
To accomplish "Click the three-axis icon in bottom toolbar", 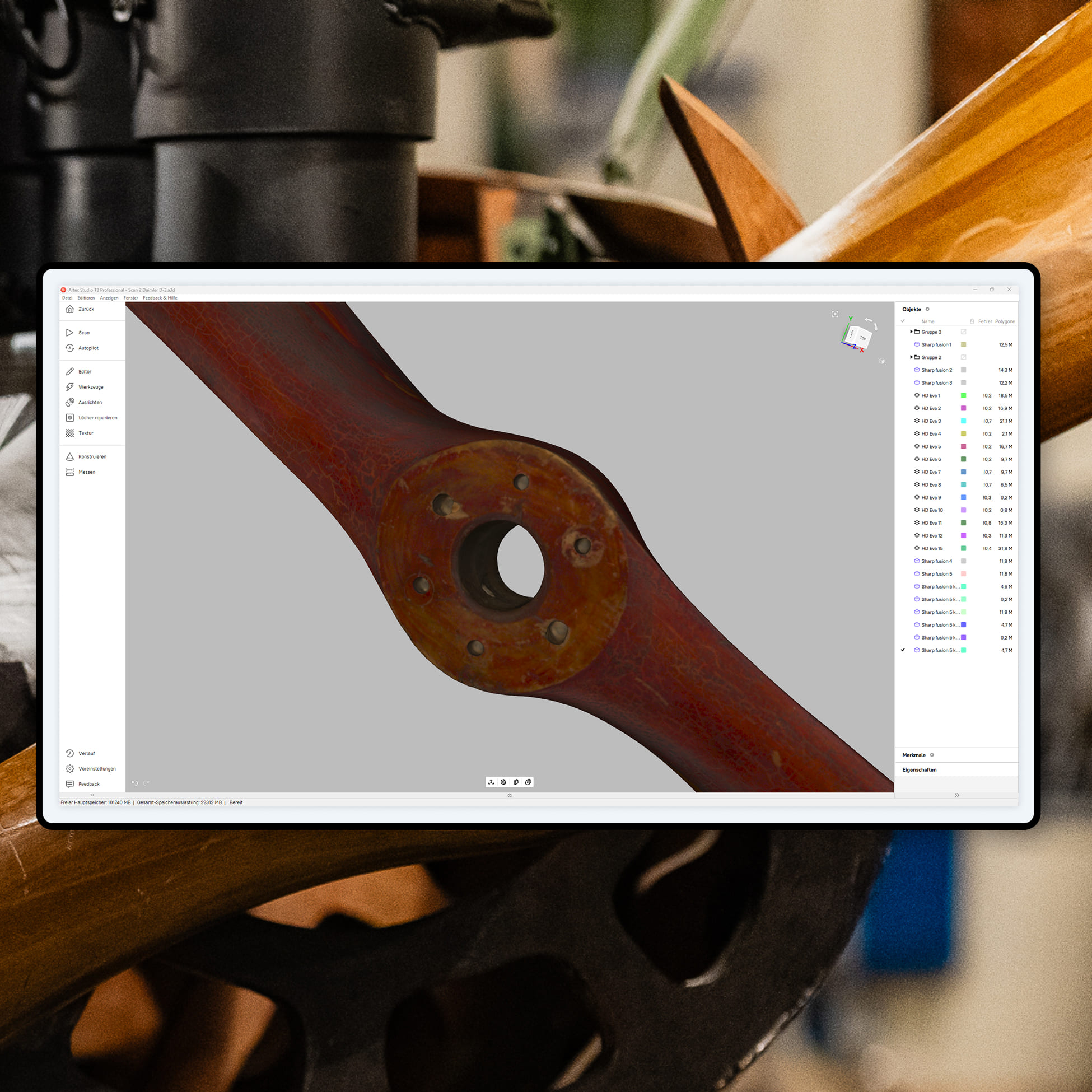I will (491, 782).
